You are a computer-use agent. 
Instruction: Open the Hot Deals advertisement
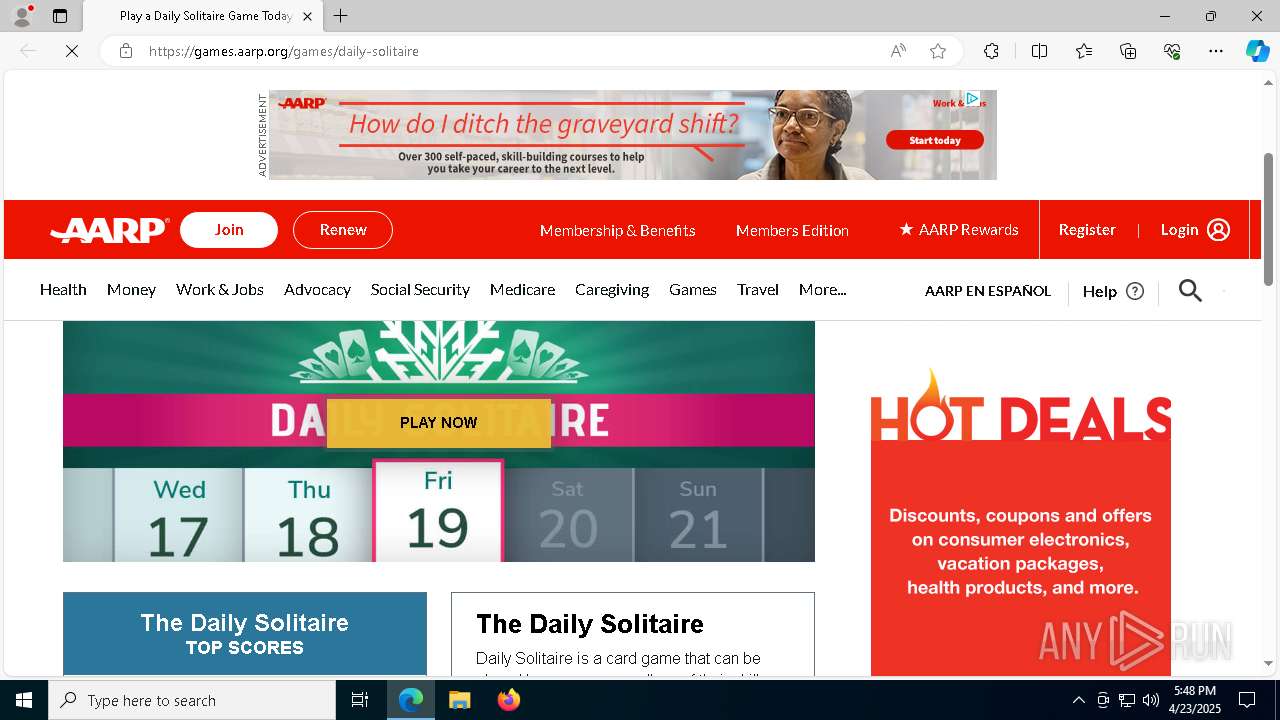(x=1021, y=520)
